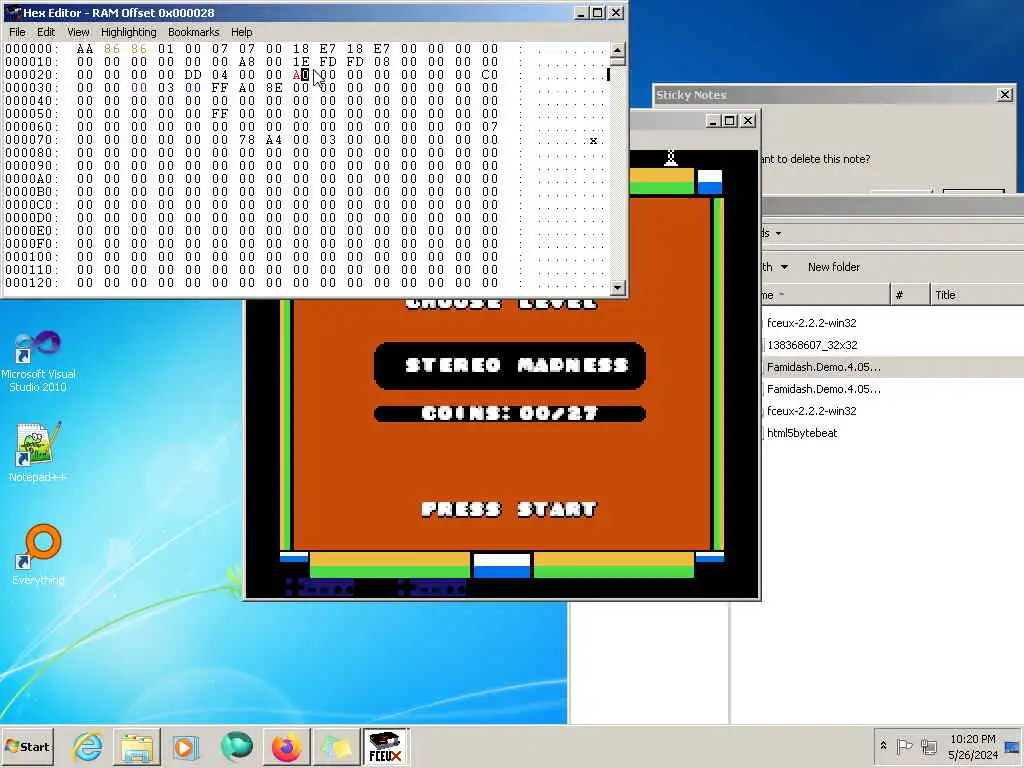Minimize the FCEUX emulator window
Screen dimensions: 1024x768
coord(712,121)
